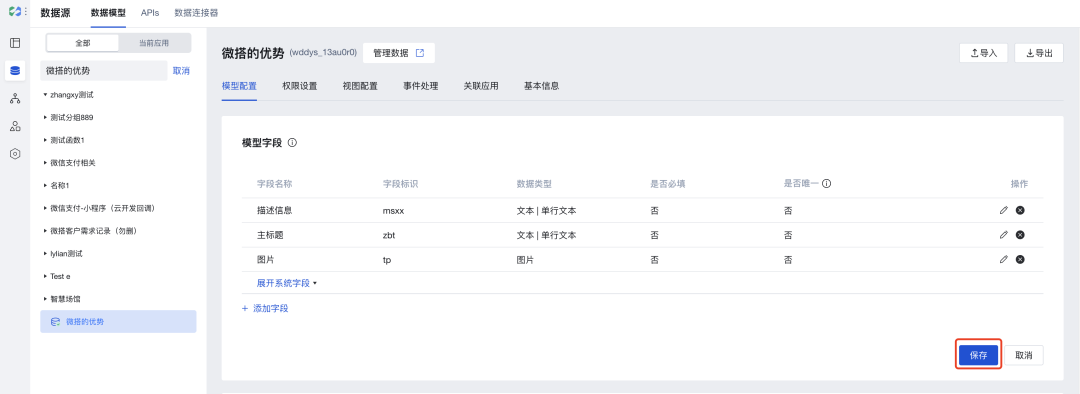
Task: Click 添加字段 to add a field
Action: [x=265, y=308]
